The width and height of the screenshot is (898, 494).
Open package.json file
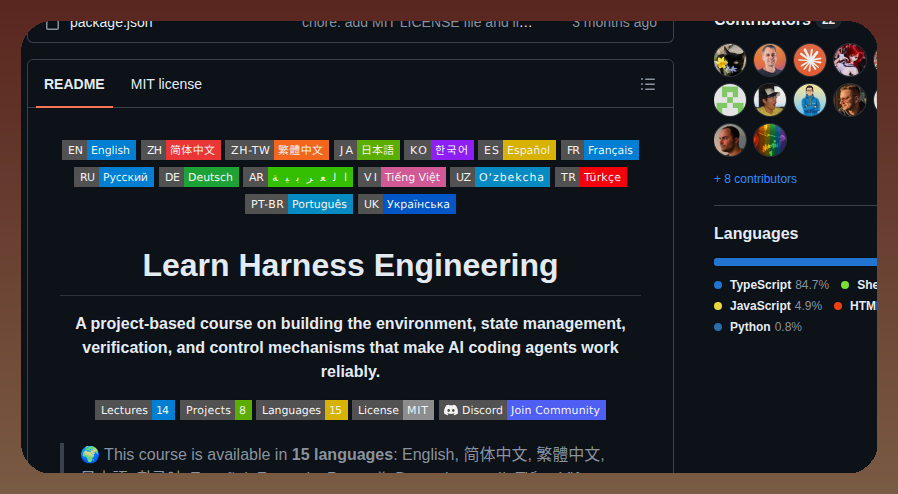click(x=111, y=24)
